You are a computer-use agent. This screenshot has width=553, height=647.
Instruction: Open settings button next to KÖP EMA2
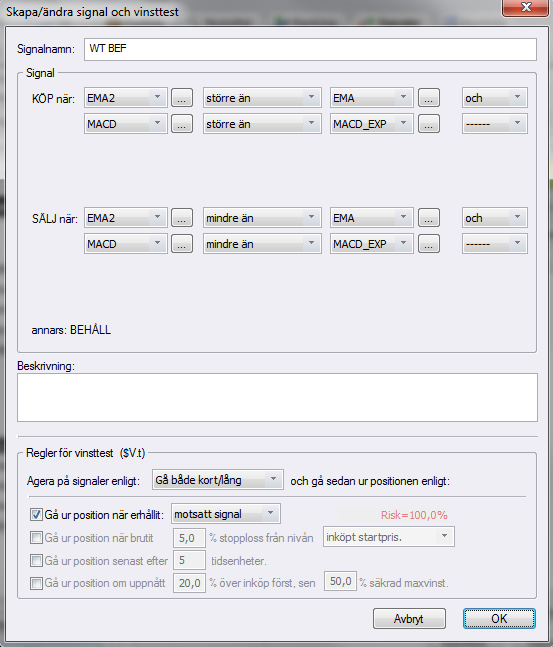pyautogui.click(x=182, y=98)
